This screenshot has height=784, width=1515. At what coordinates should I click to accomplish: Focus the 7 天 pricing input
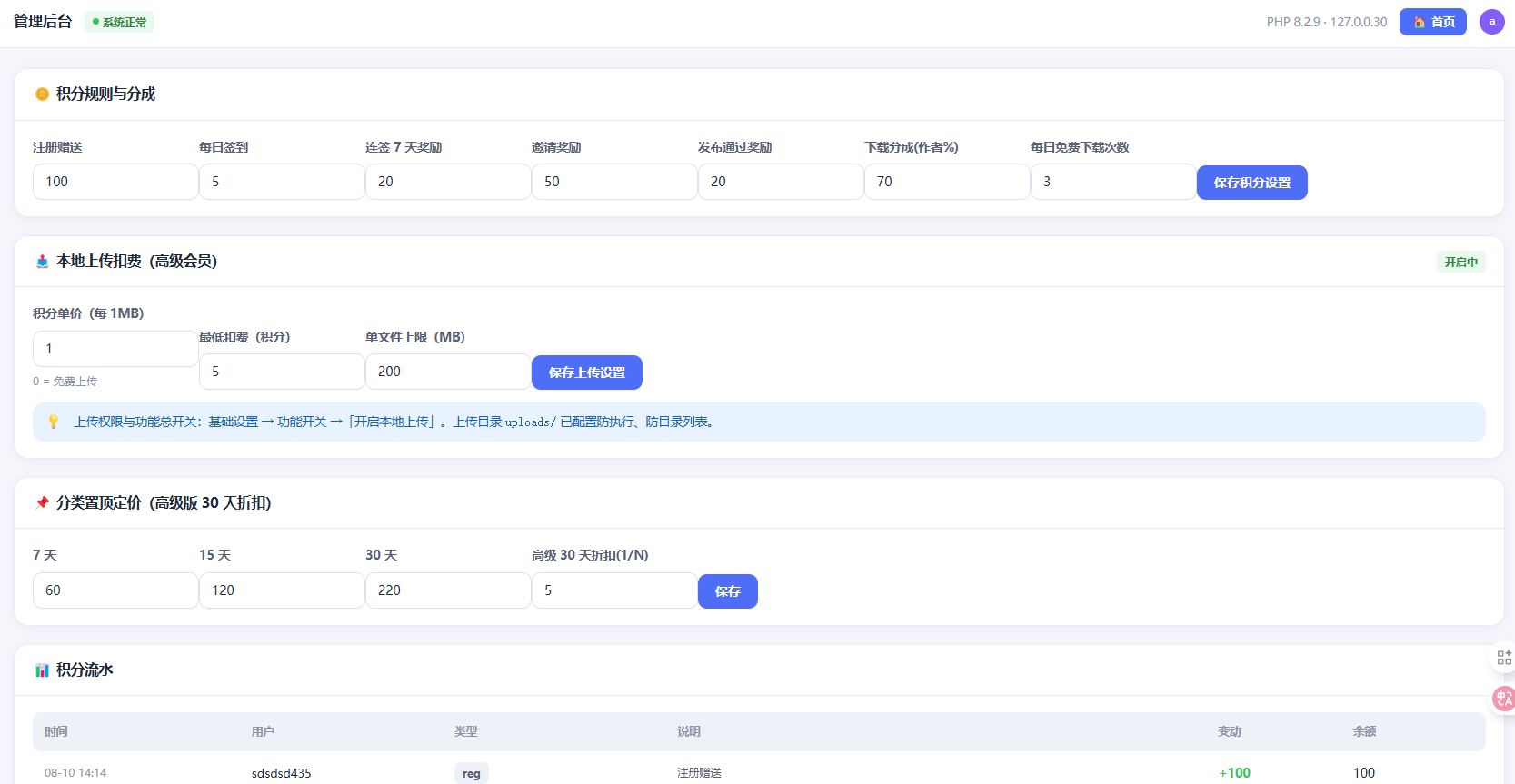pyautogui.click(x=115, y=590)
